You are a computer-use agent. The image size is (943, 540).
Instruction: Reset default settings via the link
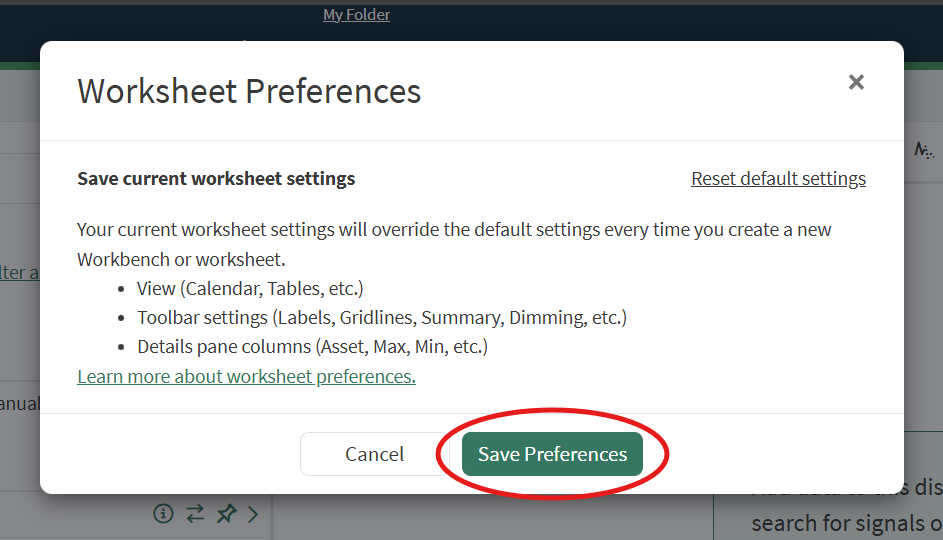[778, 179]
